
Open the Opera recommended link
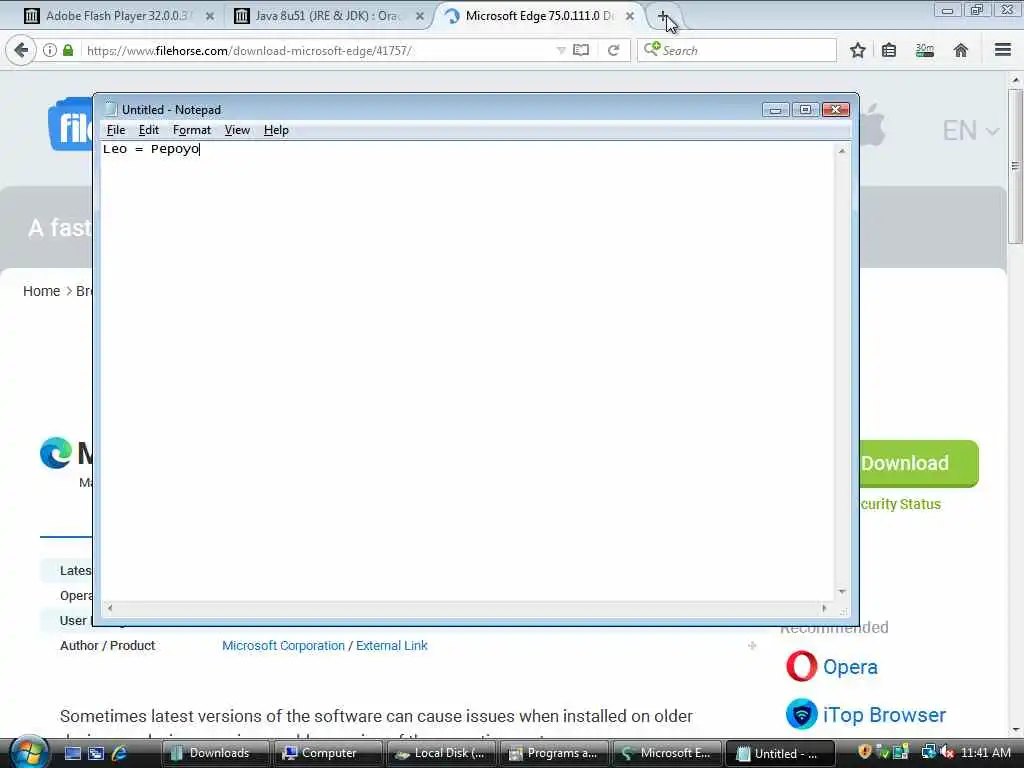point(850,667)
